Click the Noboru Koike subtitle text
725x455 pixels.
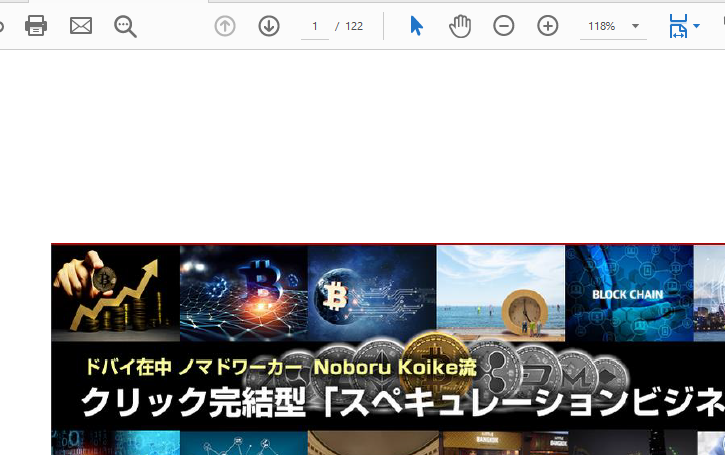[x=280, y=367]
